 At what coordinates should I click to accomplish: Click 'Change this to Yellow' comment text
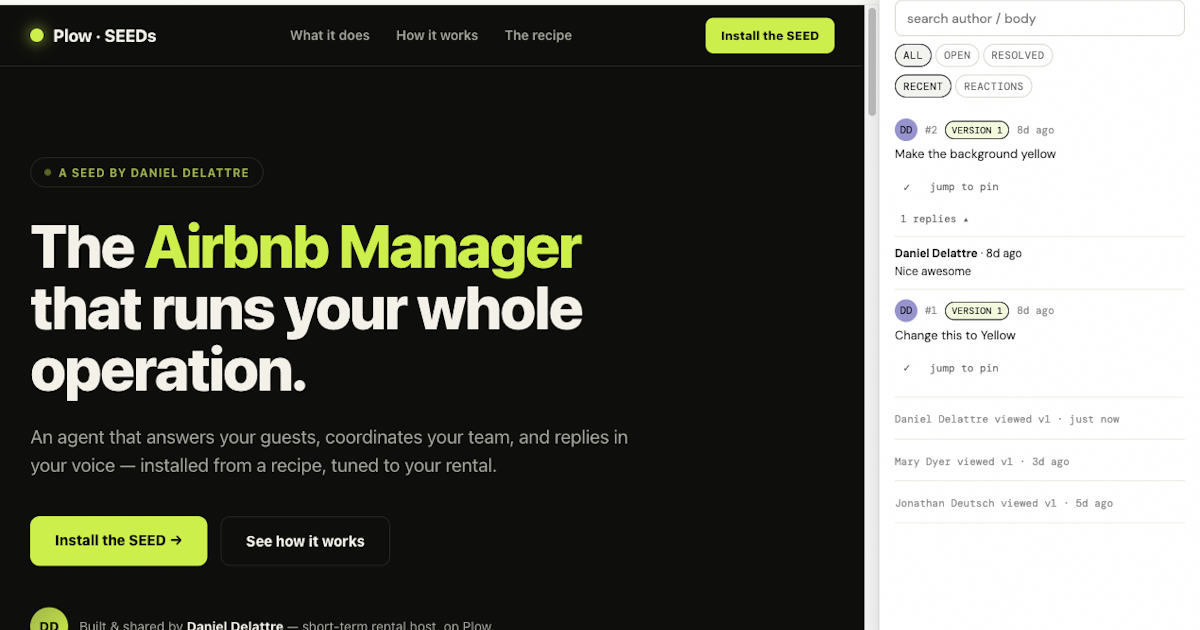pos(955,336)
